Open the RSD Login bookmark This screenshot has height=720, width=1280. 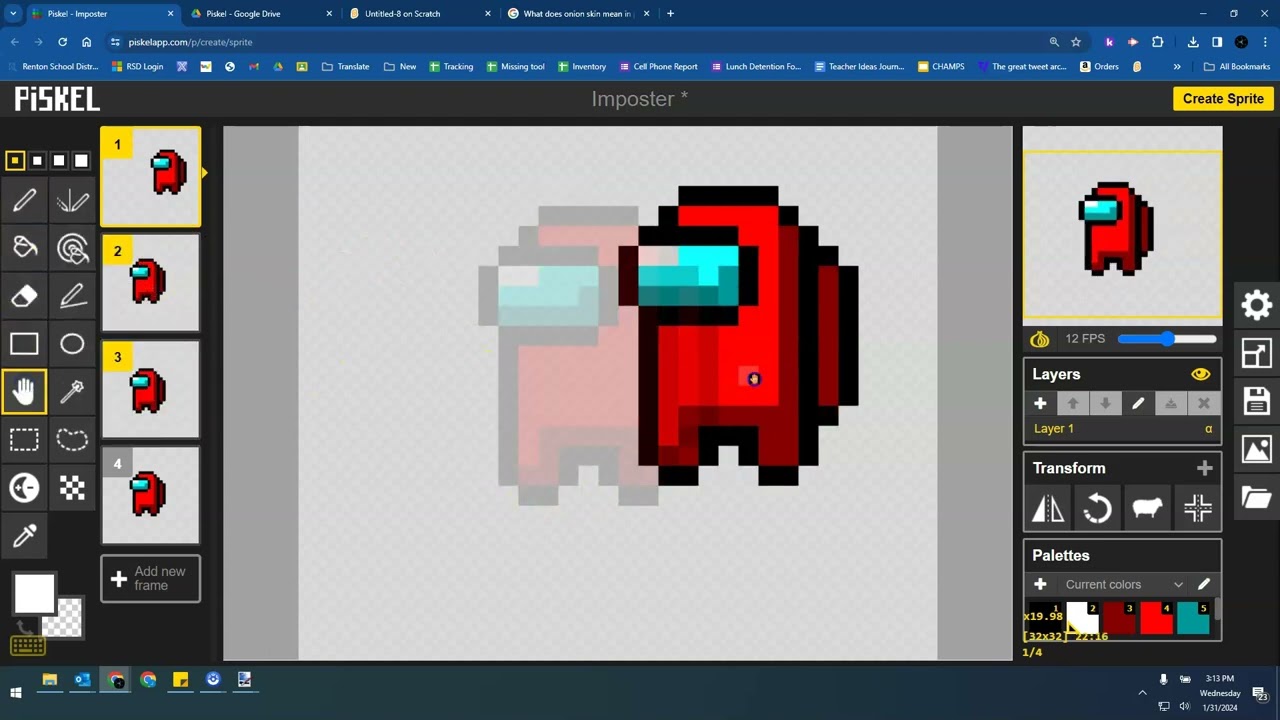coord(136,67)
